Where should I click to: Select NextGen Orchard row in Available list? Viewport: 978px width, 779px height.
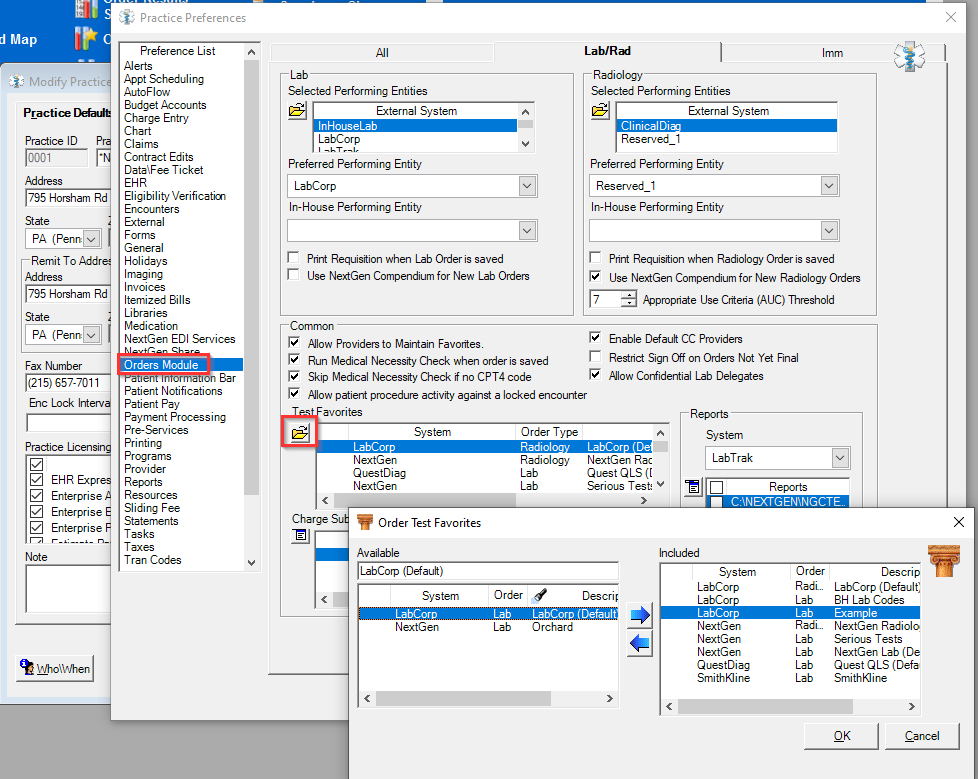point(488,627)
